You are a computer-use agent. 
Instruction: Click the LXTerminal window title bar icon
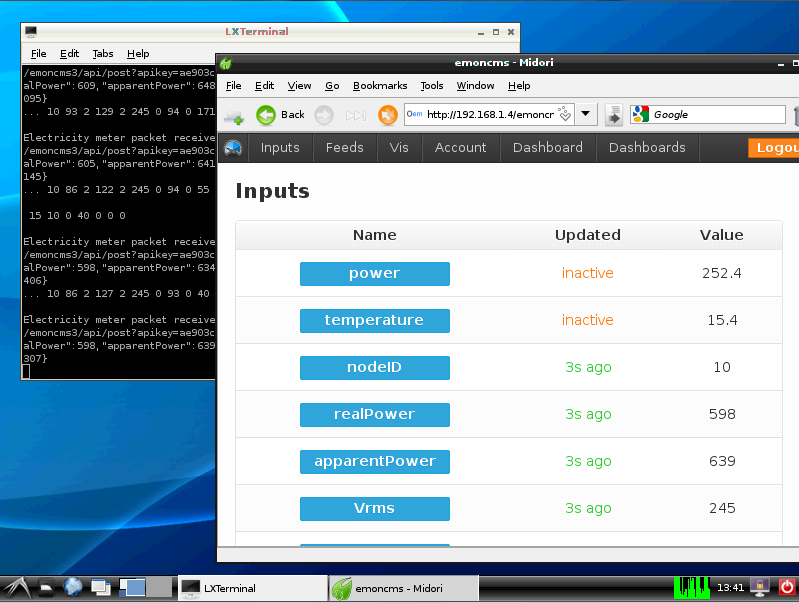[31, 32]
